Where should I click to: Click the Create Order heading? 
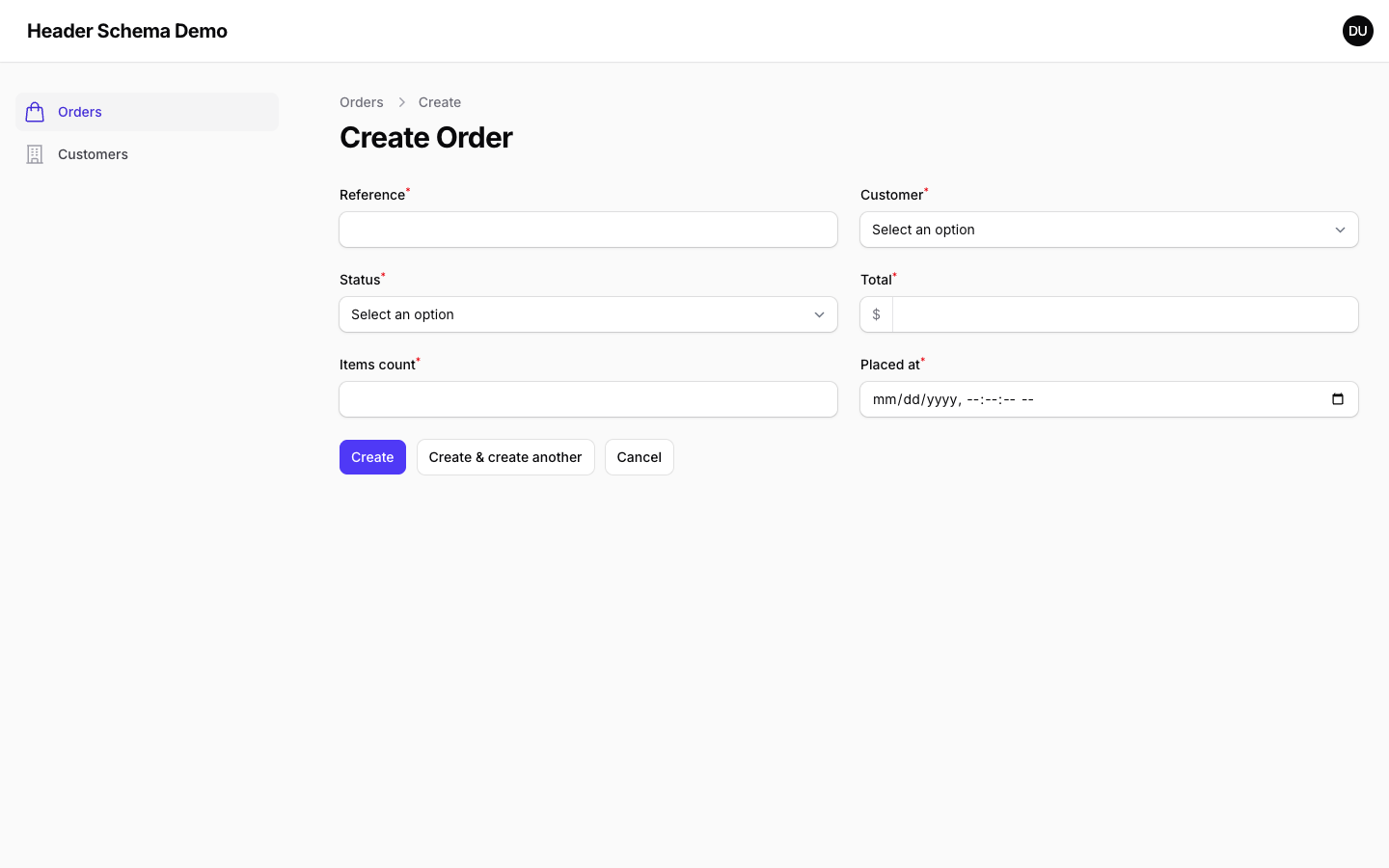[425, 138]
